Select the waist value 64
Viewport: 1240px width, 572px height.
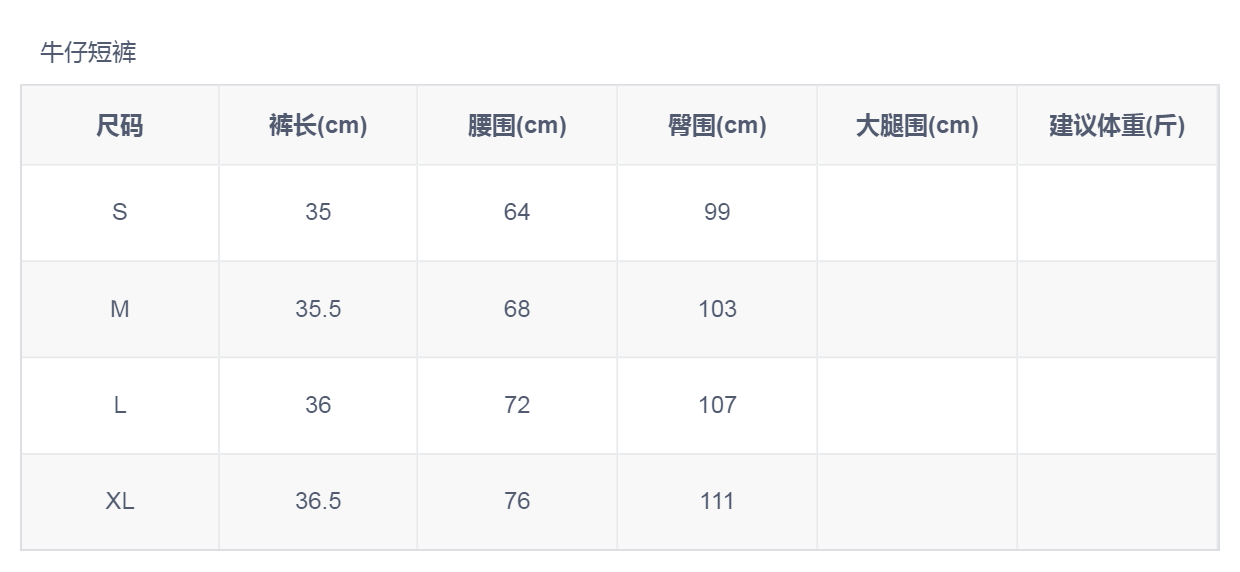(517, 212)
